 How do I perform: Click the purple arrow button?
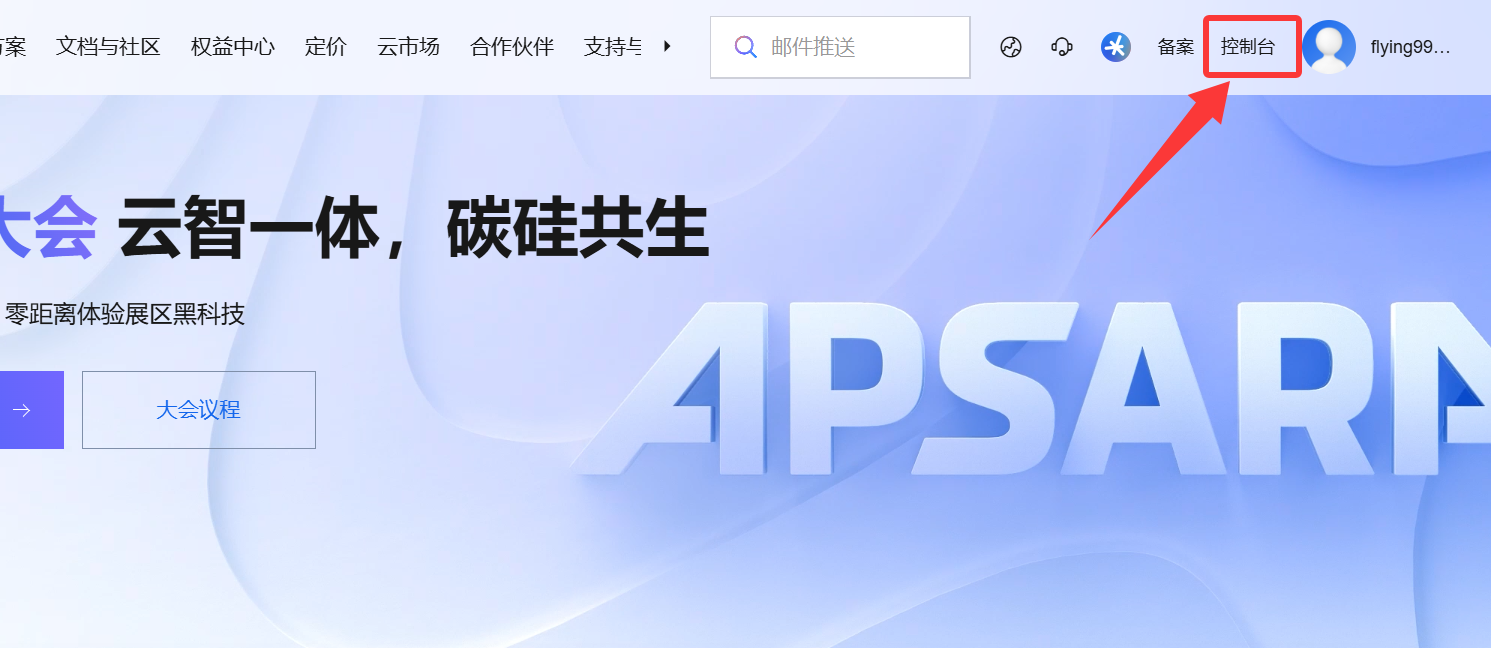click(24, 410)
